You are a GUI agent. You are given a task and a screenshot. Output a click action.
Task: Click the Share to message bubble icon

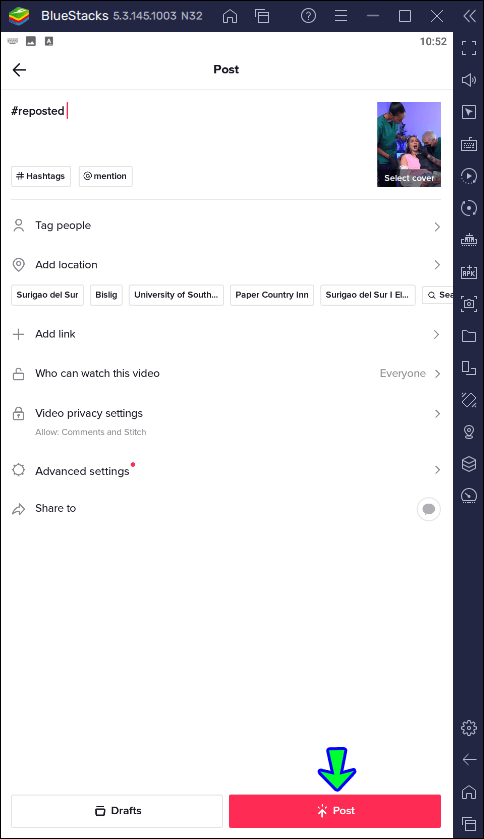coord(429,509)
